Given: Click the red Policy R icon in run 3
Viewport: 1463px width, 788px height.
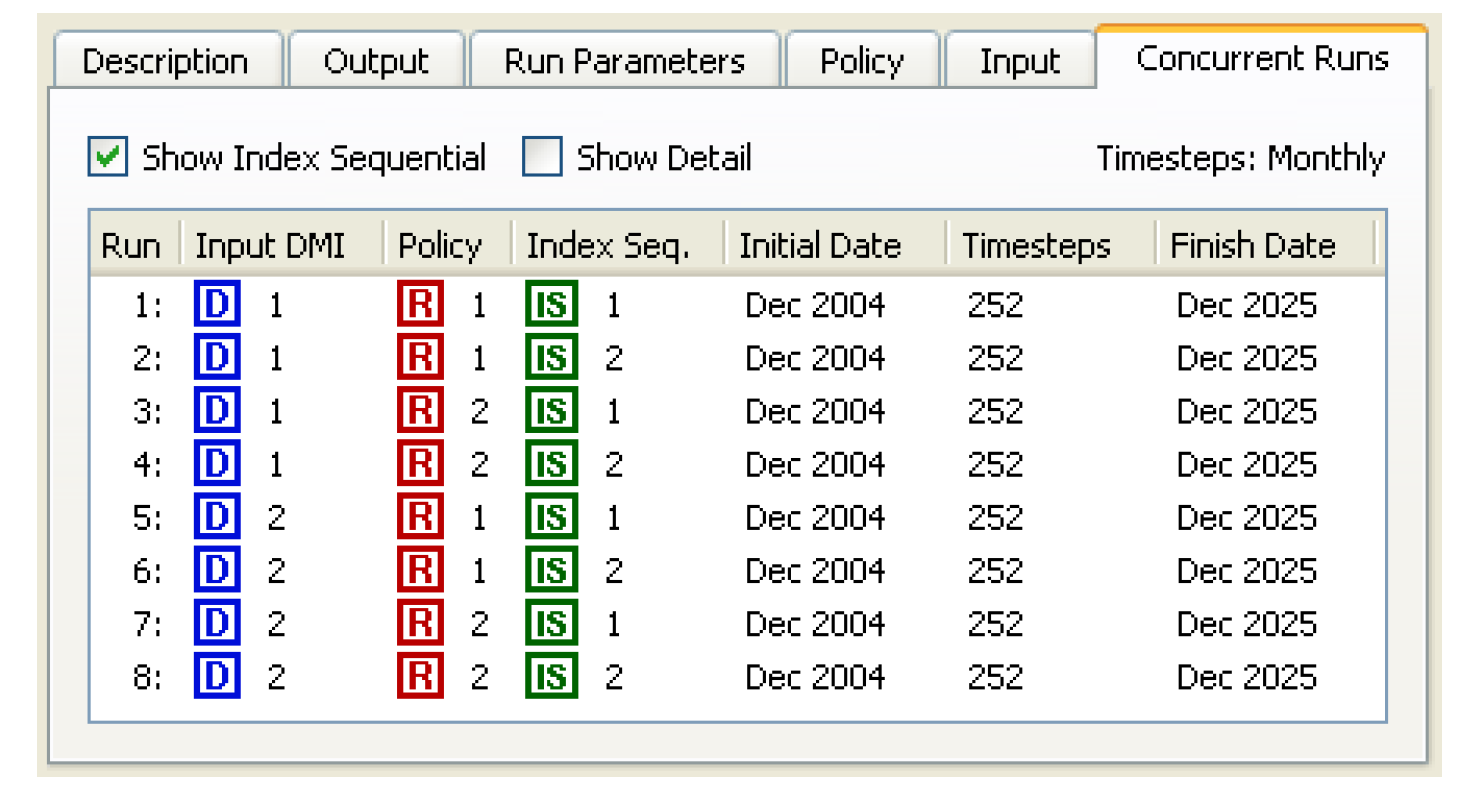Looking at the screenshot, I should coord(420,411).
